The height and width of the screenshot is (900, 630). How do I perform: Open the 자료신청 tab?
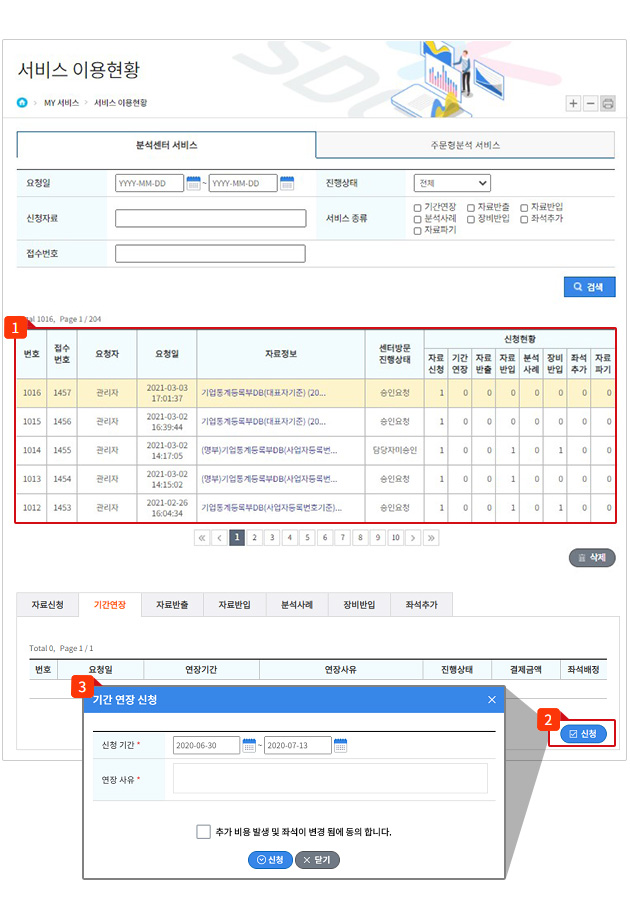(48, 605)
